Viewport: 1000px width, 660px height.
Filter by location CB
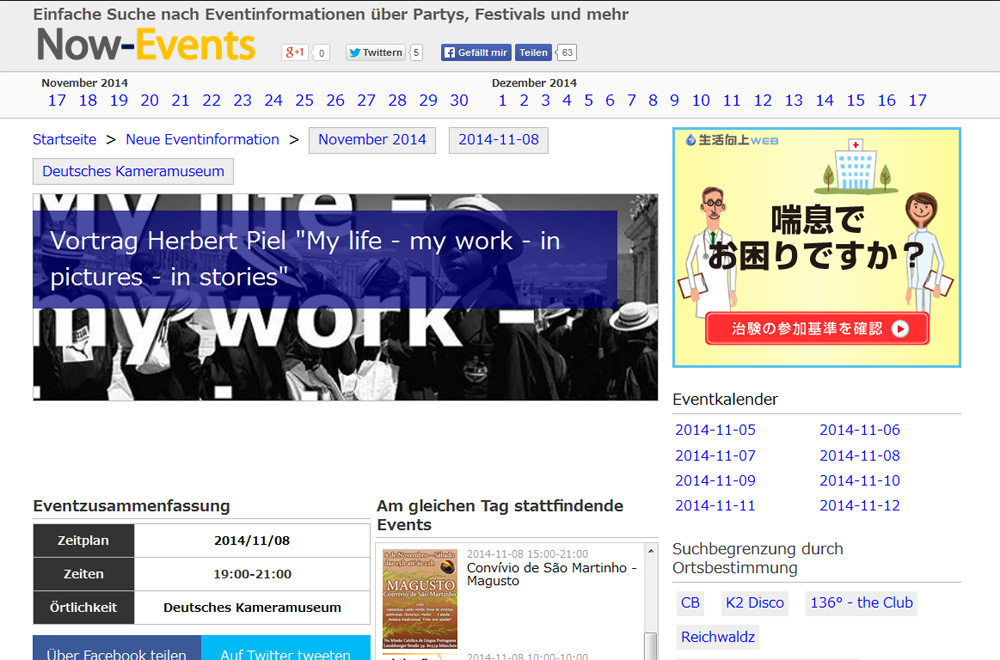pyautogui.click(x=690, y=603)
